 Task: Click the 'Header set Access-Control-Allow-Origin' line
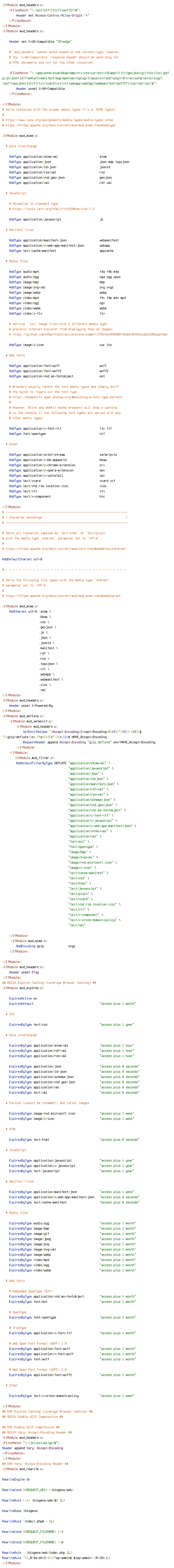(x=52, y=15)
